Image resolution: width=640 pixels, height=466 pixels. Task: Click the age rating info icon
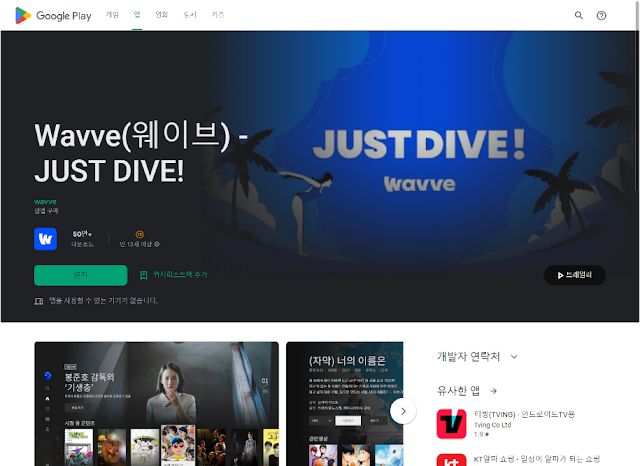[x=157, y=244]
